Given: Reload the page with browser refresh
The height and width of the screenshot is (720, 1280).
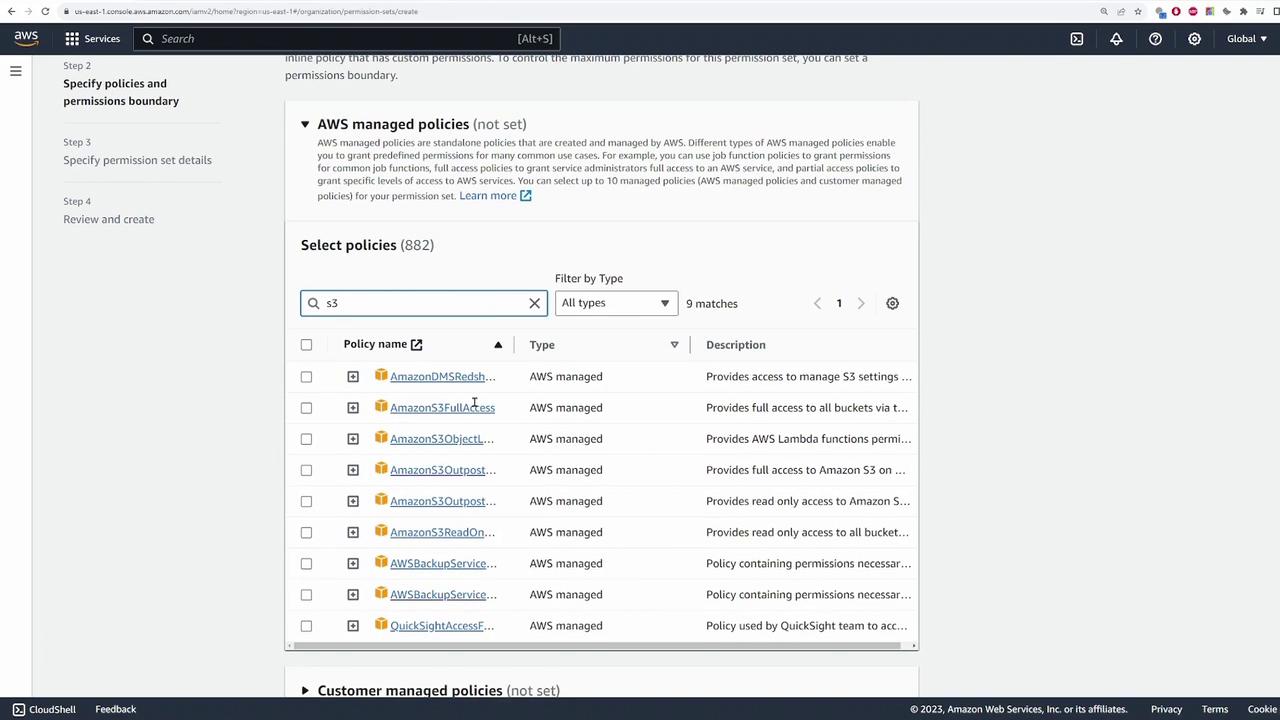Looking at the screenshot, I should tap(45, 11).
